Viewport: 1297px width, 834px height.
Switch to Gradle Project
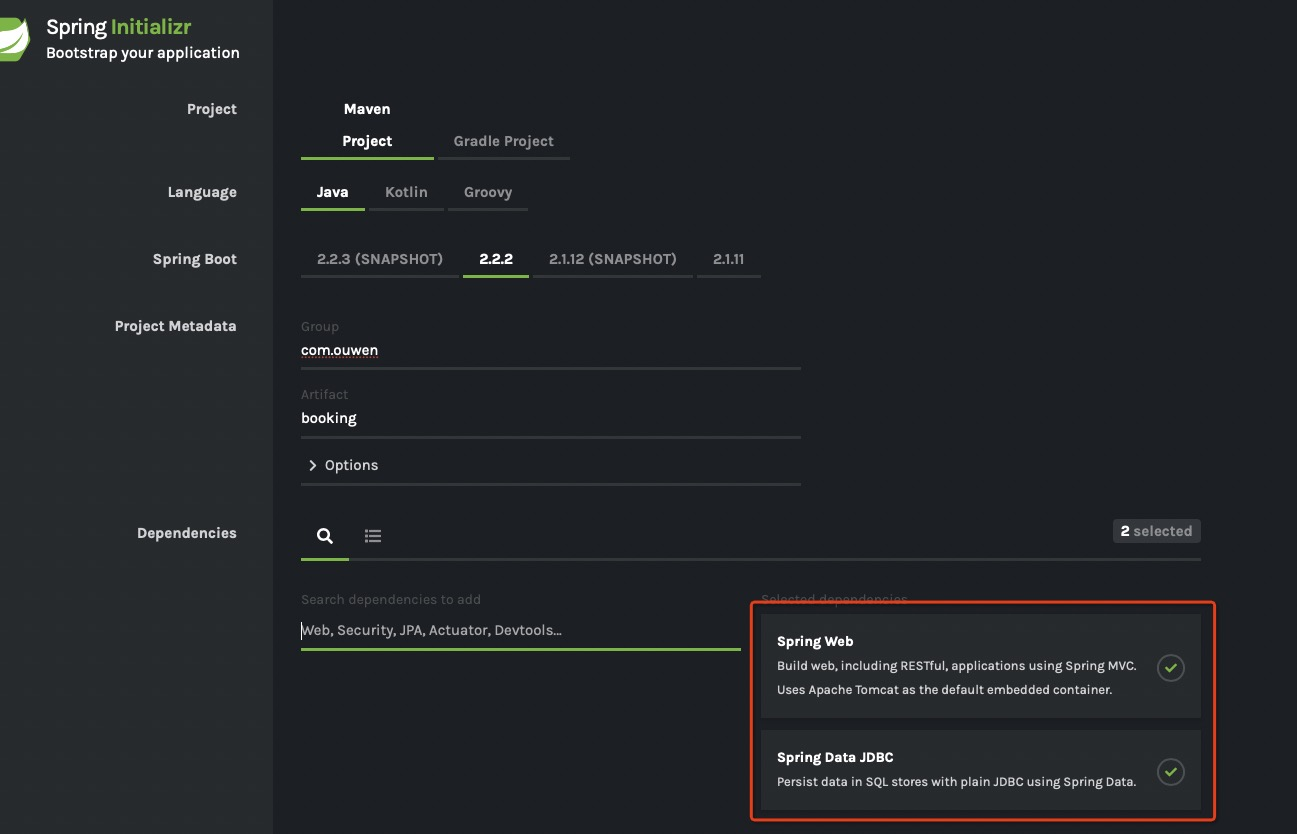503,141
